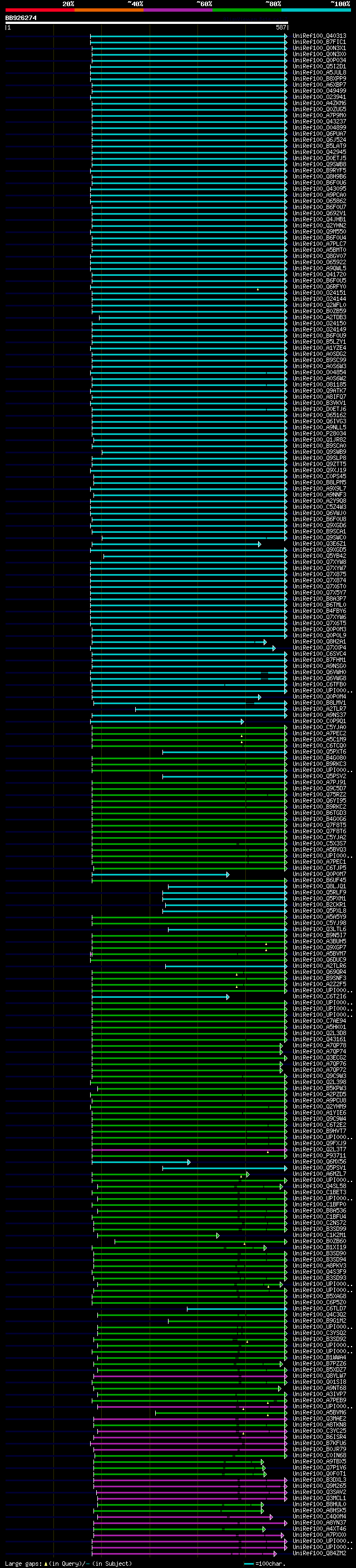Click the cyan ~100% color legend segment
The image size is (356, 1568).
click(x=316, y=10)
